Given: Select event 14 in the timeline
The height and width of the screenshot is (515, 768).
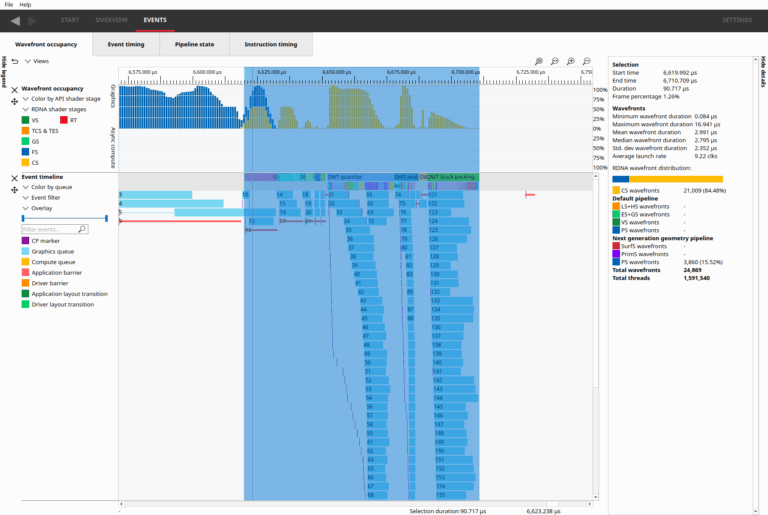Looking at the screenshot, I should click(285, 195).
